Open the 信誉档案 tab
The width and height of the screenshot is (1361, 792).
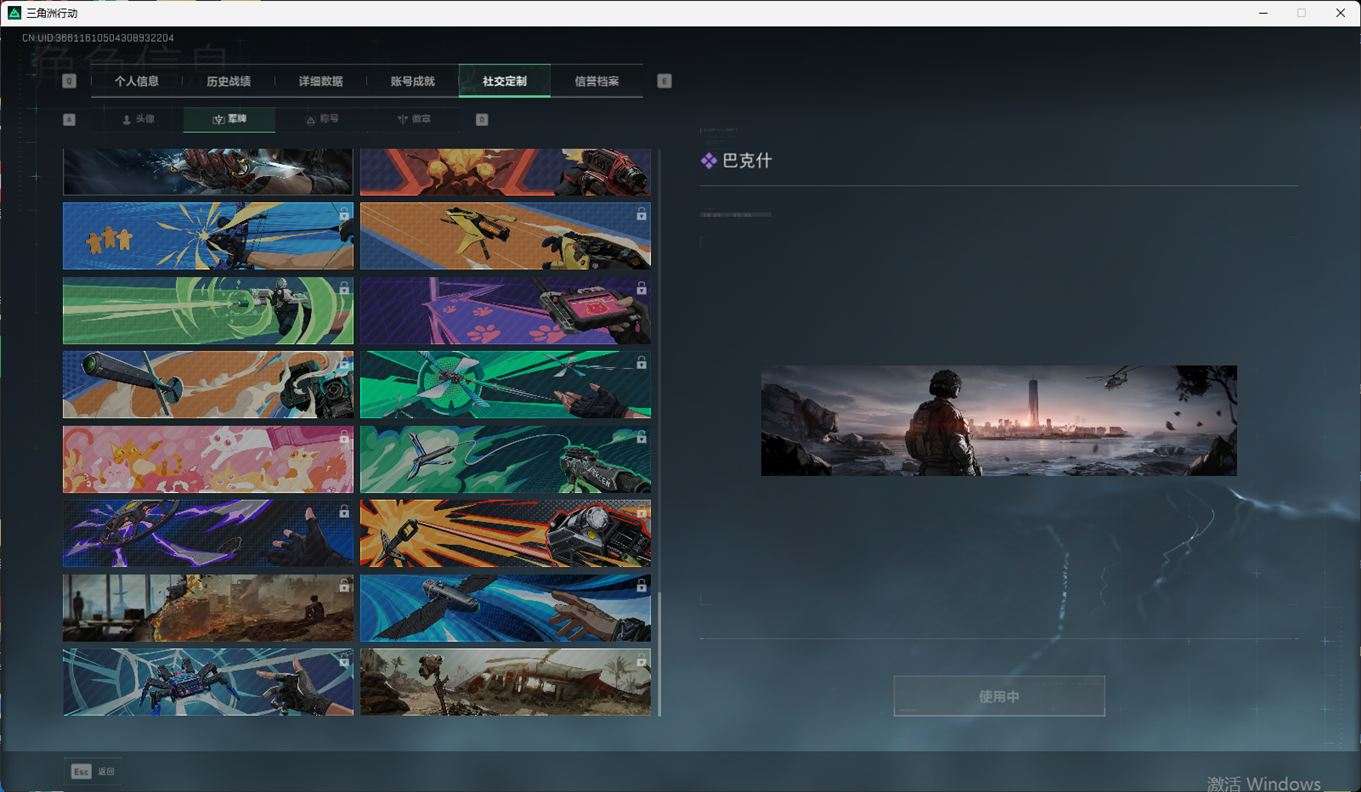596,81
